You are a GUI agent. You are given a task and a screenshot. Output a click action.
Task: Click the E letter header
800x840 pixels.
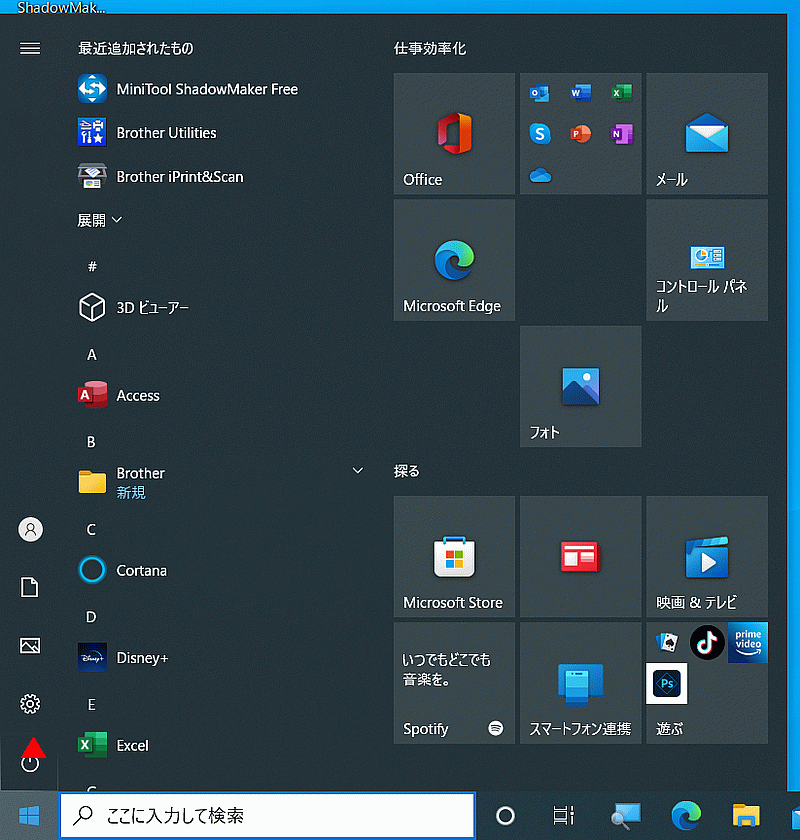[92, 704]
